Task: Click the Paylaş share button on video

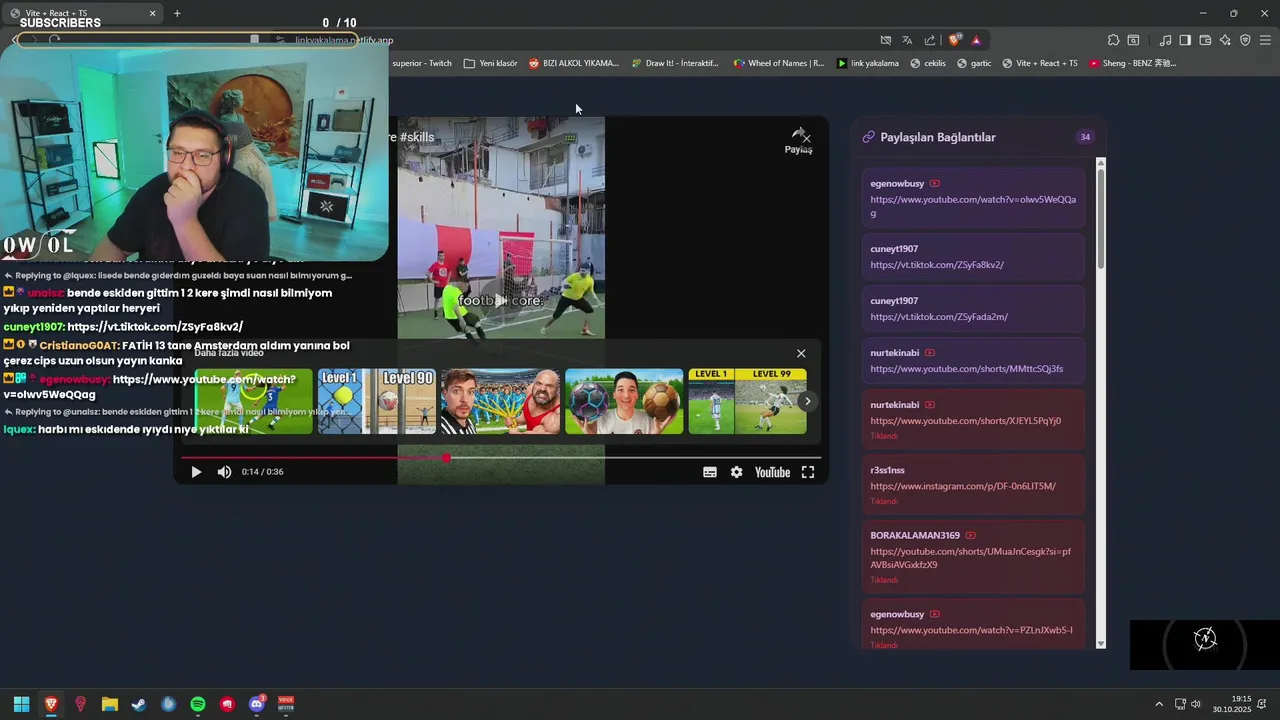Action: [798, 141]
